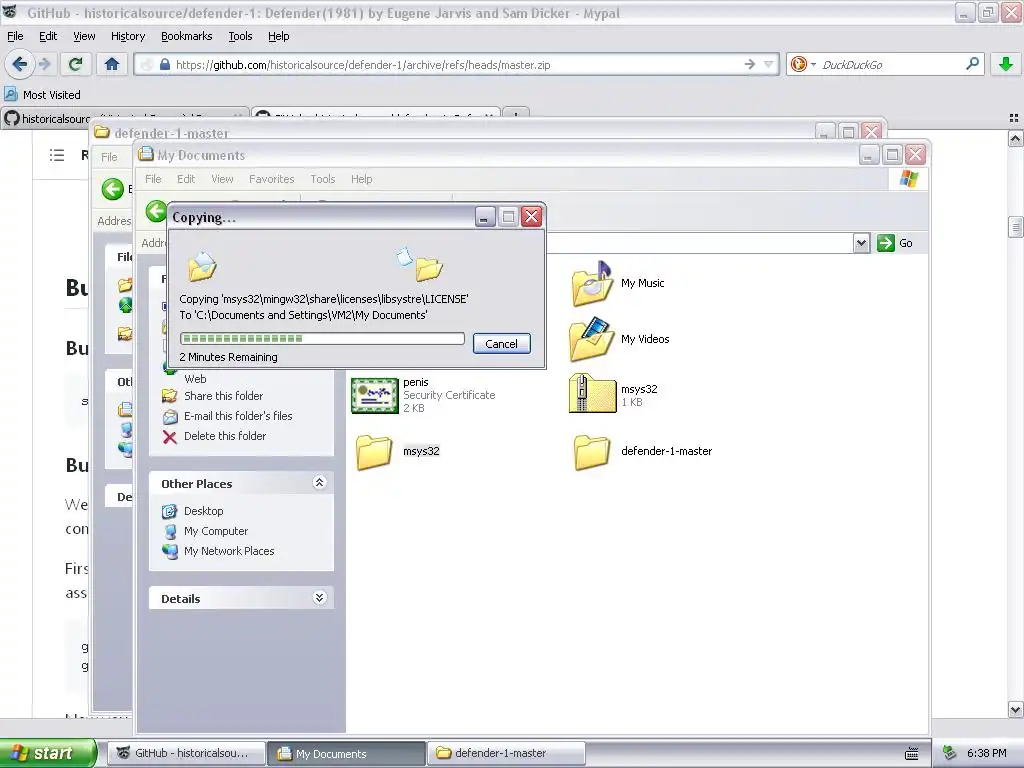This screenshot has height=768, width=1024.
Task: Click the GitHub sidebar list toggle icon
Action: (x=57, y=155)
